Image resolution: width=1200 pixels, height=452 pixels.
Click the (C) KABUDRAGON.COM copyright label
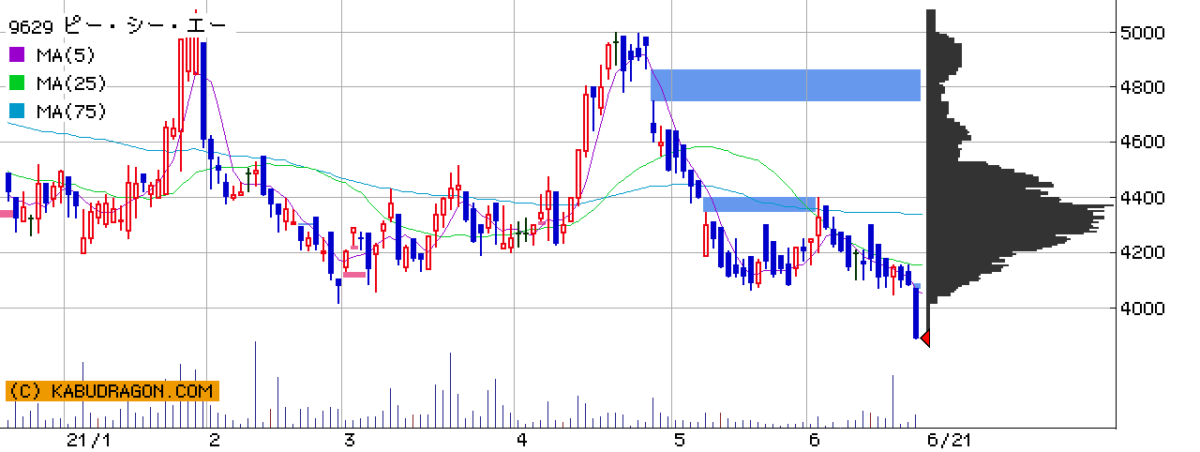click(111, 391)
